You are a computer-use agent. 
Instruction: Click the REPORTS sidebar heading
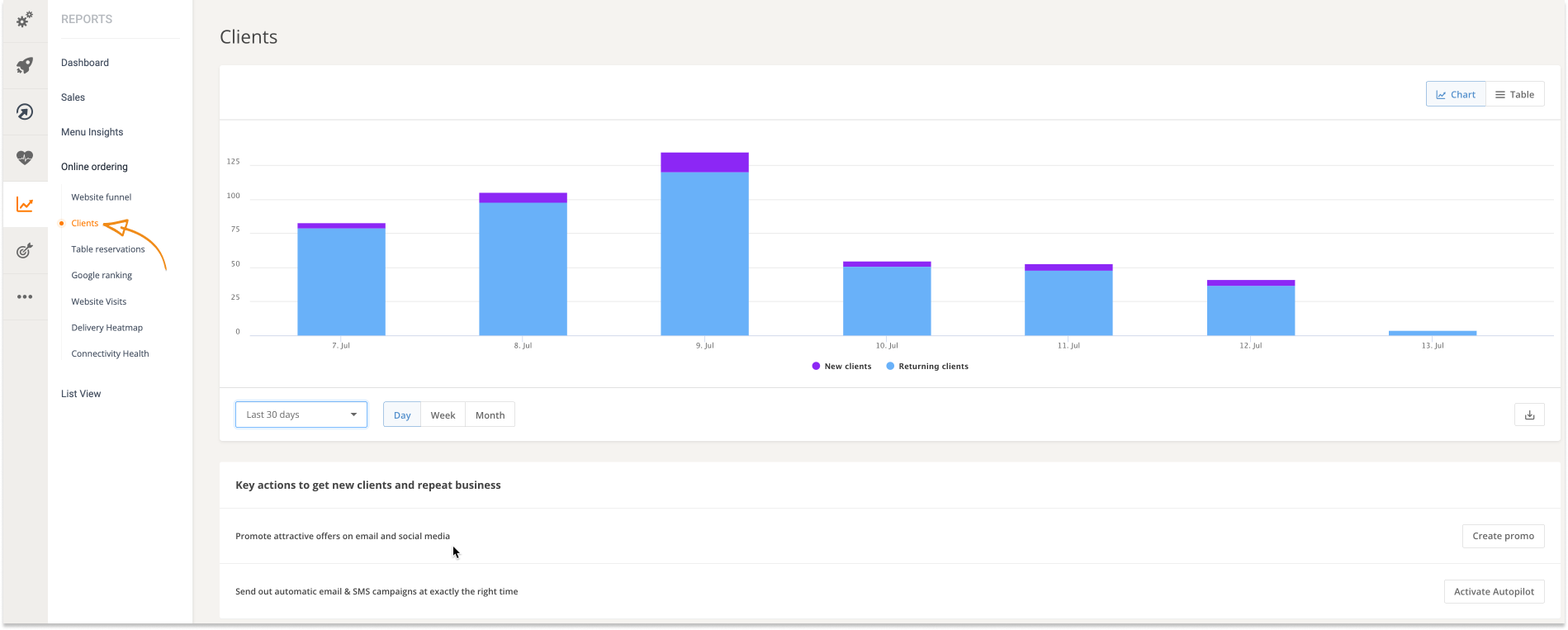coord(87,19)
